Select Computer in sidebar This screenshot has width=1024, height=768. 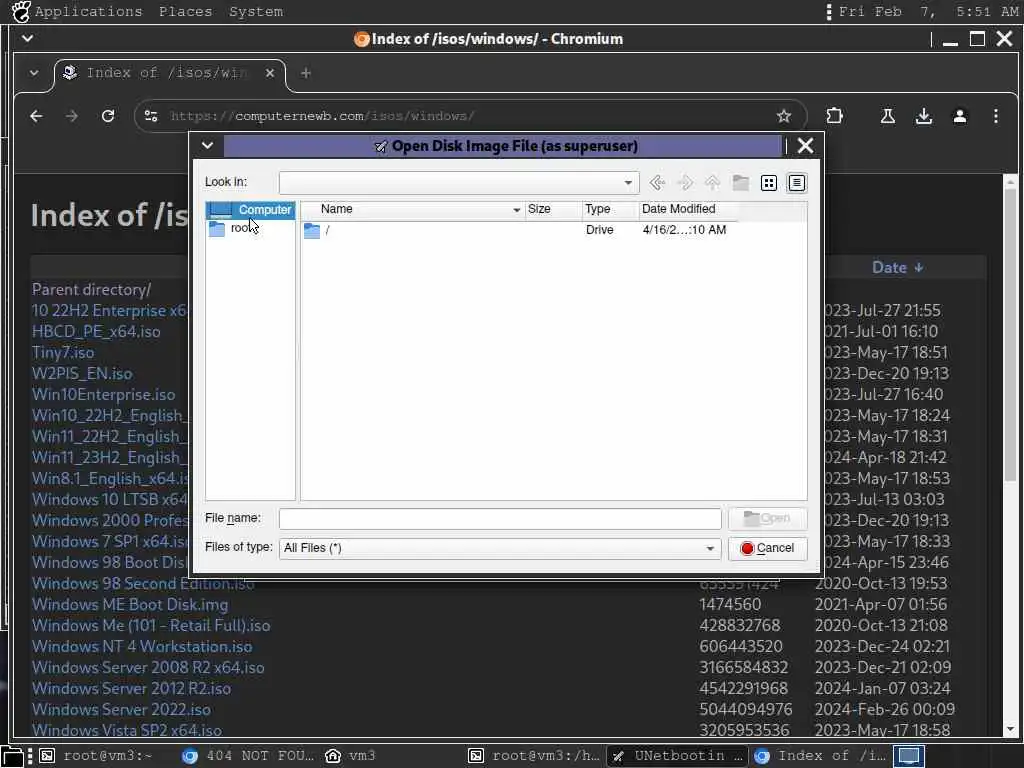point(251,210)
